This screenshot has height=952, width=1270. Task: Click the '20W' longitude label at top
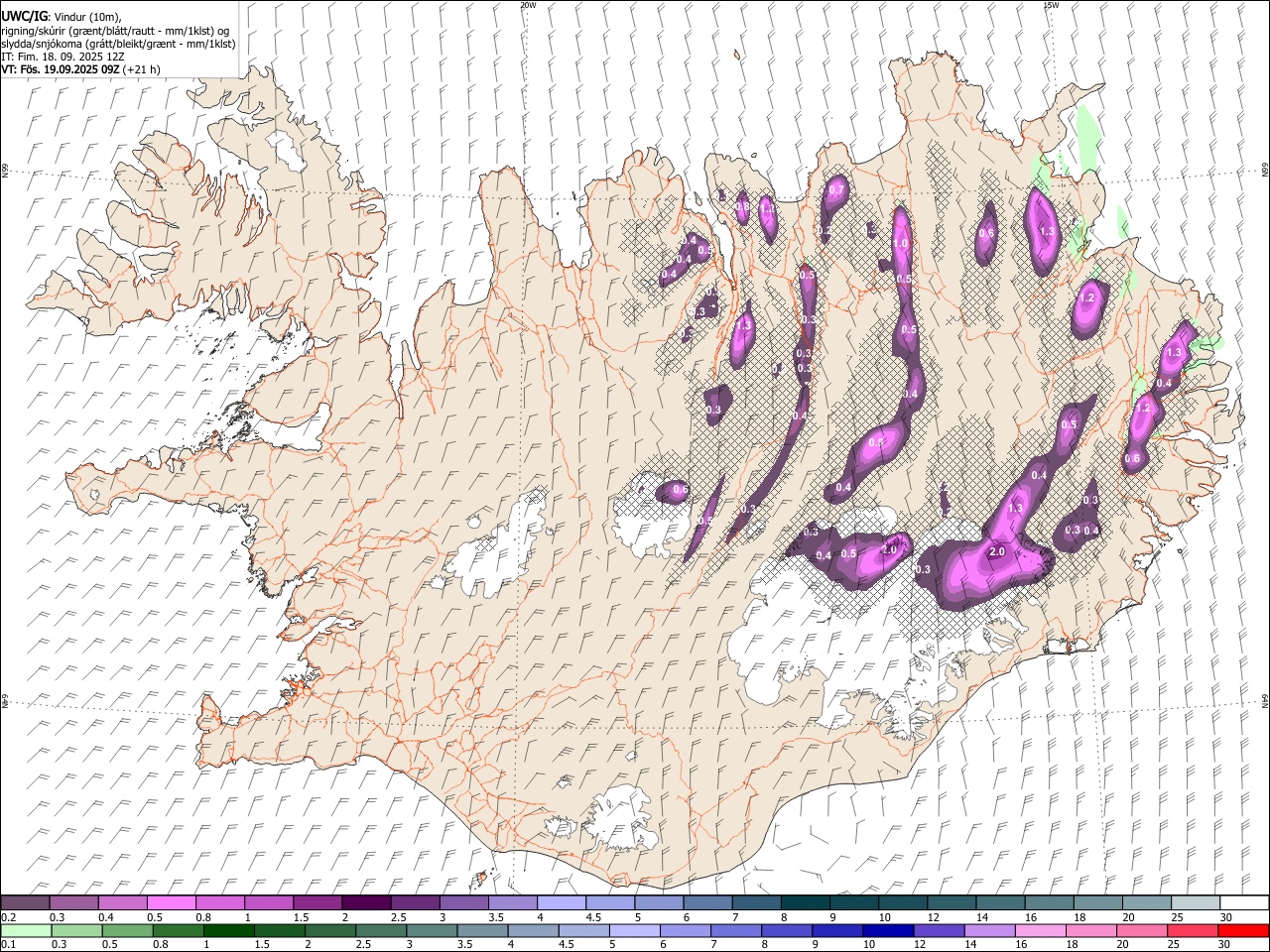[529, 5]
